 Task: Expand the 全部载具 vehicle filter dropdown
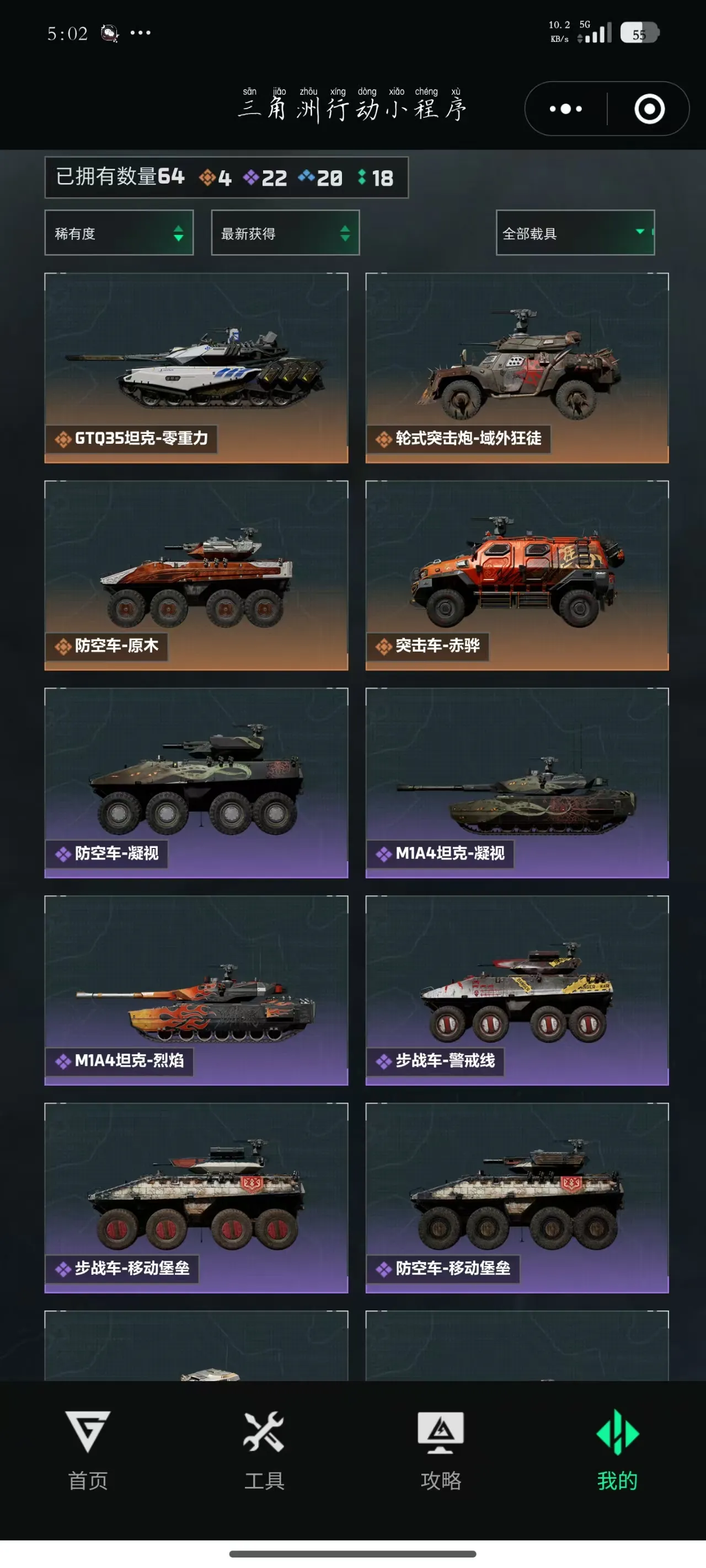(575, 233)
